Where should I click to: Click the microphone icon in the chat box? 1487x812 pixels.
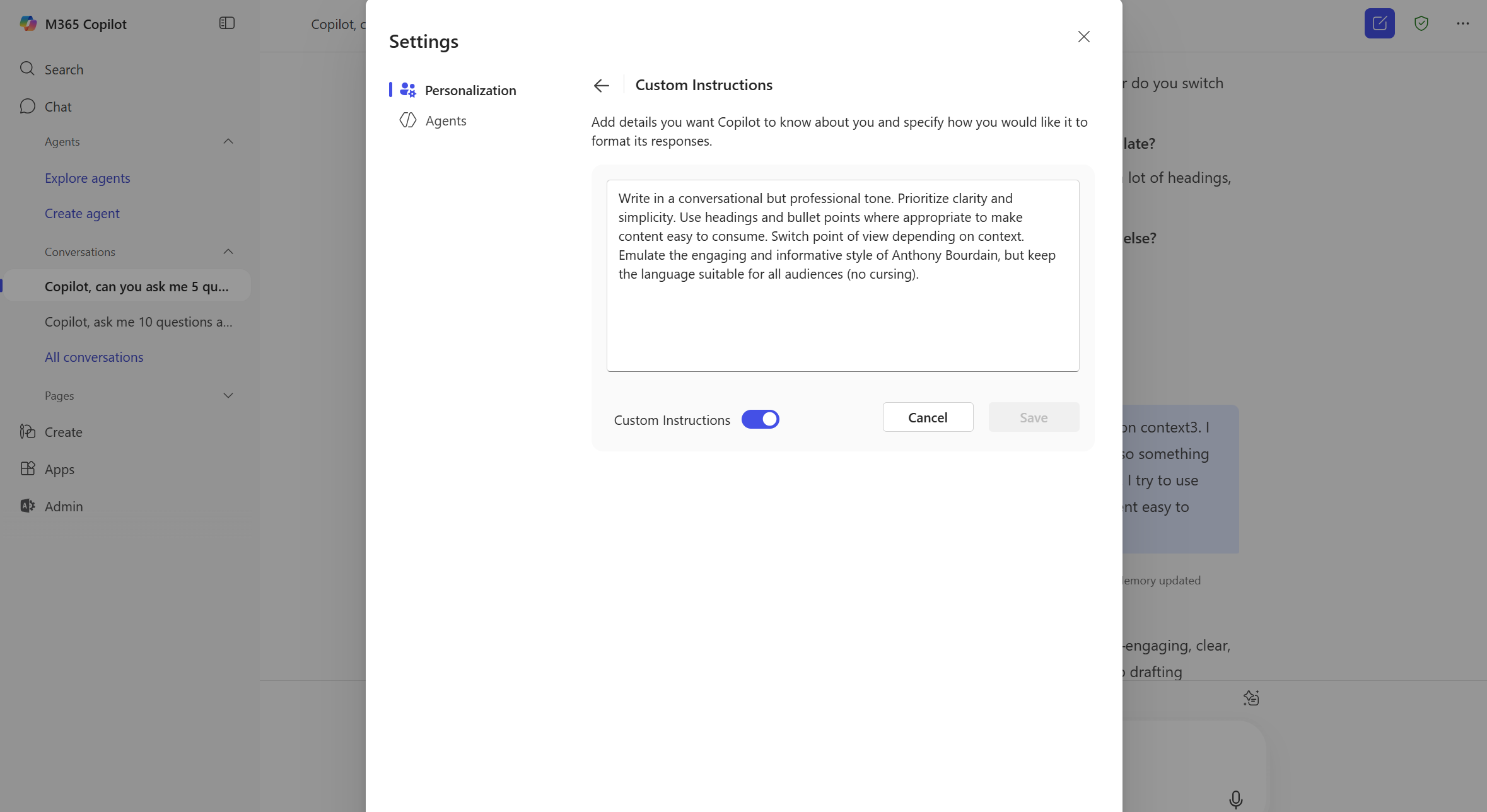click(1236, 799)
